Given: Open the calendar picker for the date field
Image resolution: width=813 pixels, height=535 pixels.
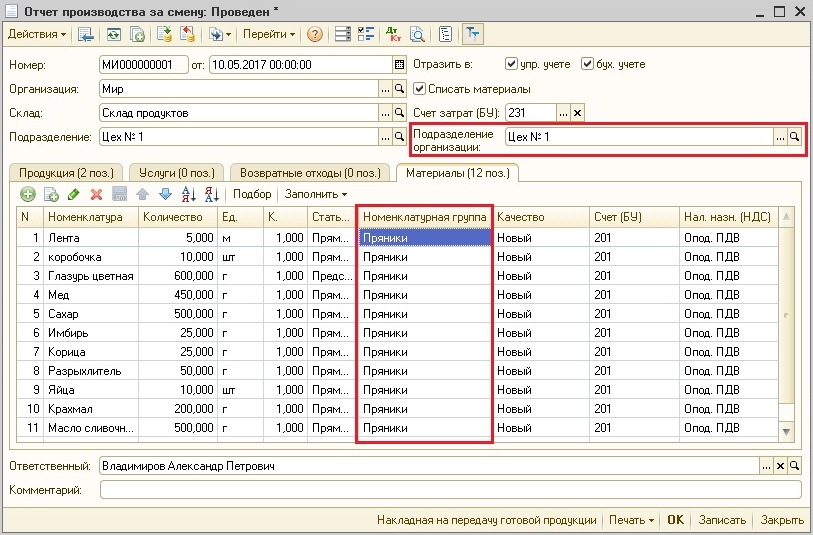Looking at the screenshot, I should [x=399, y=65].
